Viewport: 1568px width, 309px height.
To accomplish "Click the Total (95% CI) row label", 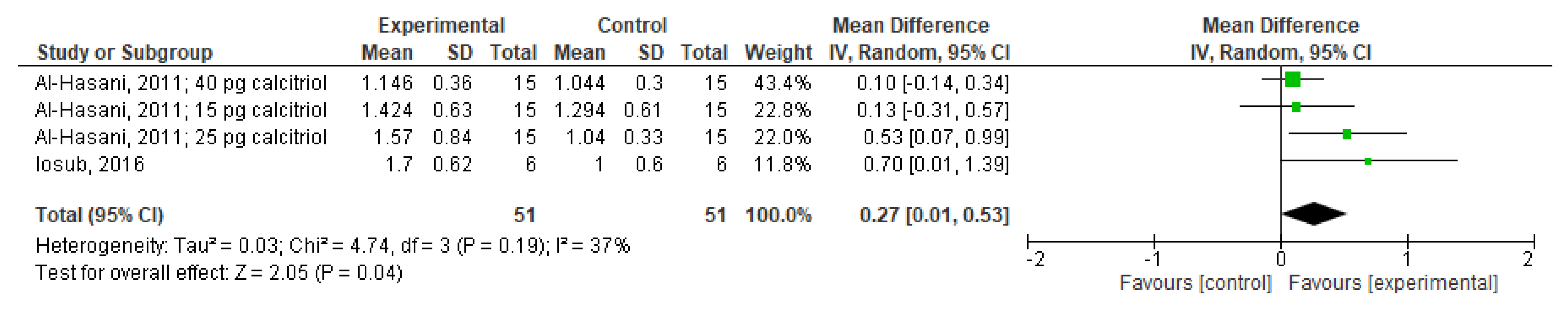I will [99, 215].
